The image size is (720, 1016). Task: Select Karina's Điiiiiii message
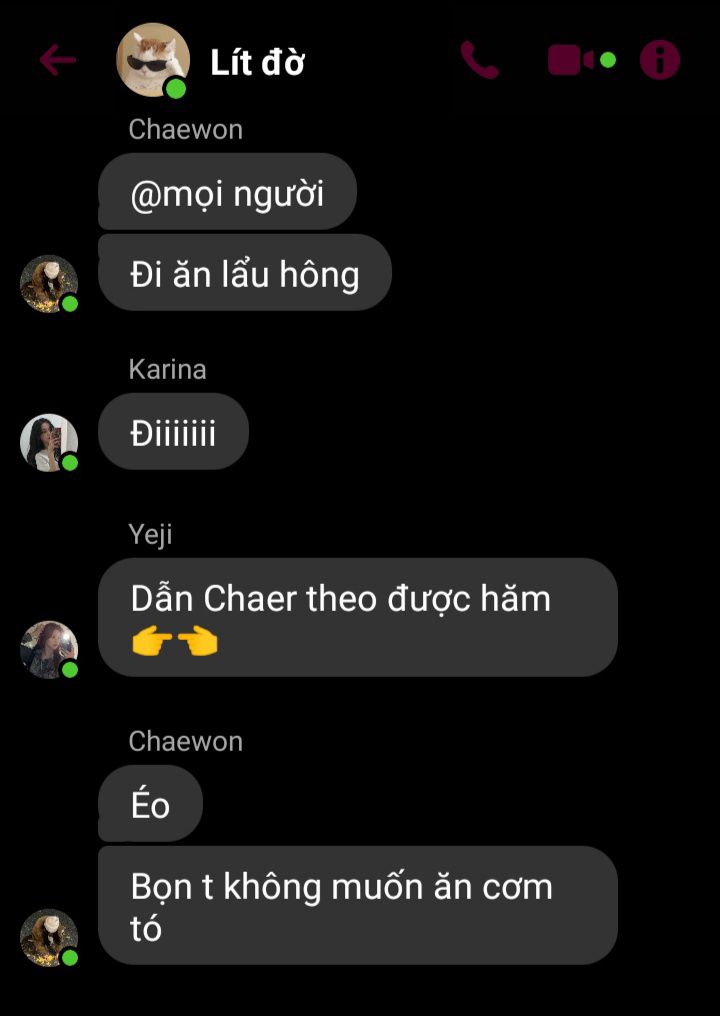point(174,432)
